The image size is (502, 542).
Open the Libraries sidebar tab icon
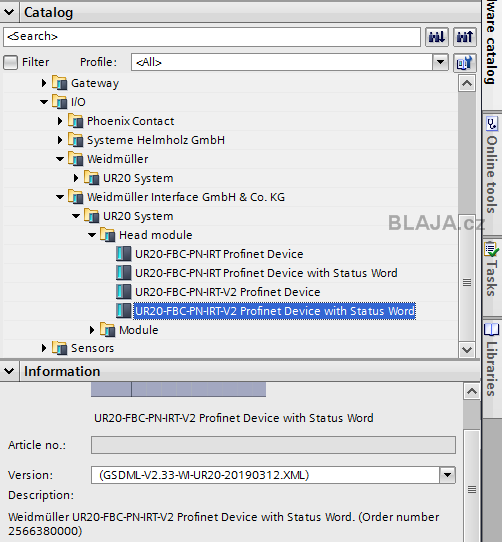492,329
